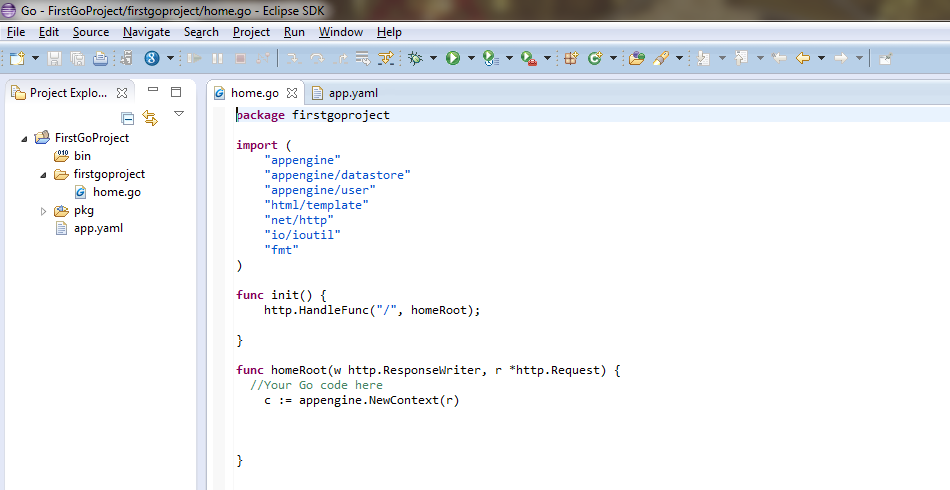
Task: Open the Project Explorer view menu triangle
Action: (179, 113)
